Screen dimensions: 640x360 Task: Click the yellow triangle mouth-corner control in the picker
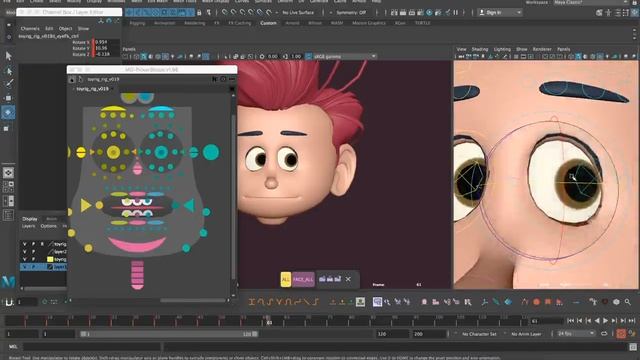click(85, 205)
